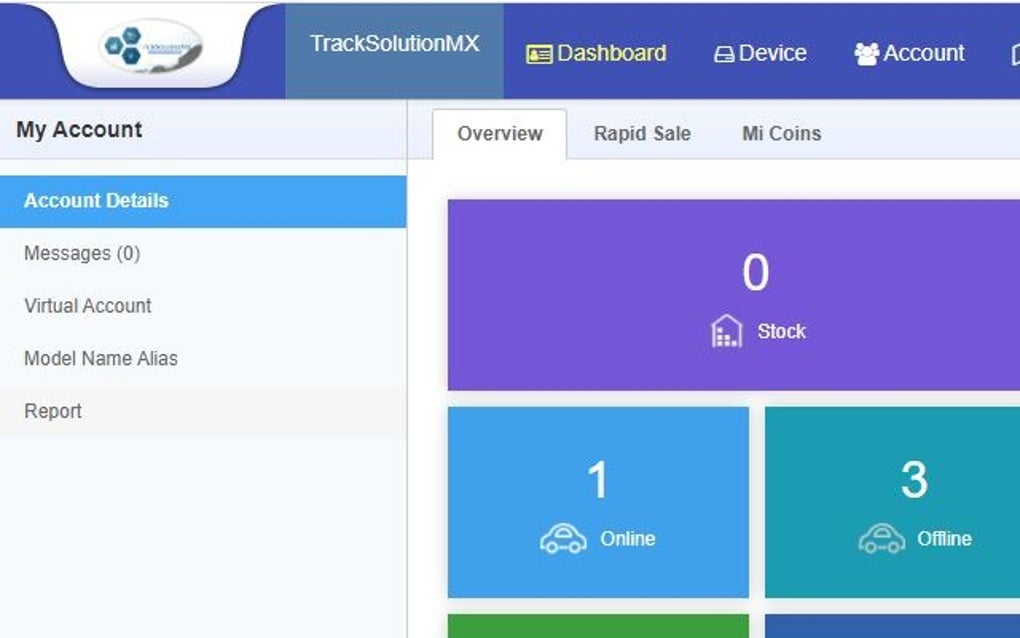Click the partially visible icon at top right
This screenshot has width=1020, height=638.
pyautogui.click(x=1013, y=52)
